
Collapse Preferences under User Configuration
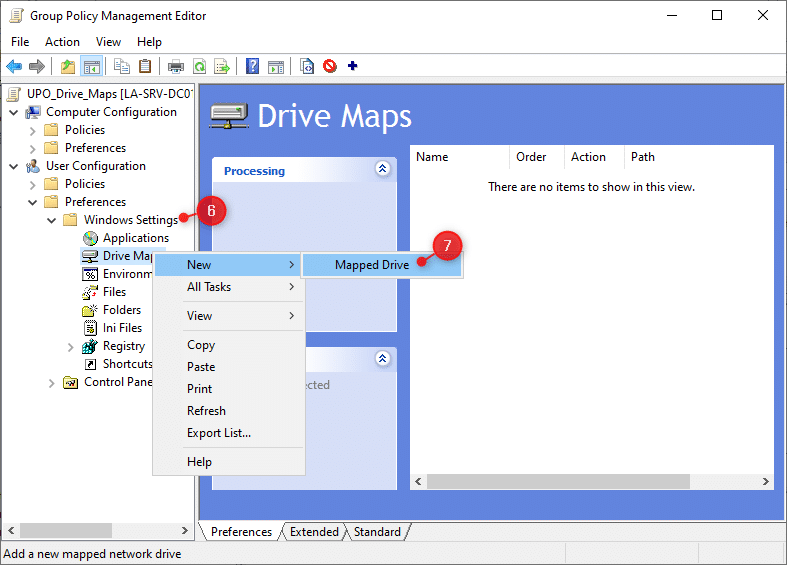point(33,203)
